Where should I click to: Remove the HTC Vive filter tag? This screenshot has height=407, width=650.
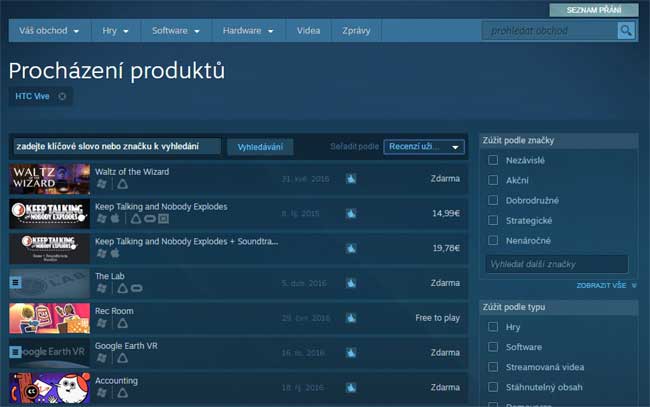[62, 97]
